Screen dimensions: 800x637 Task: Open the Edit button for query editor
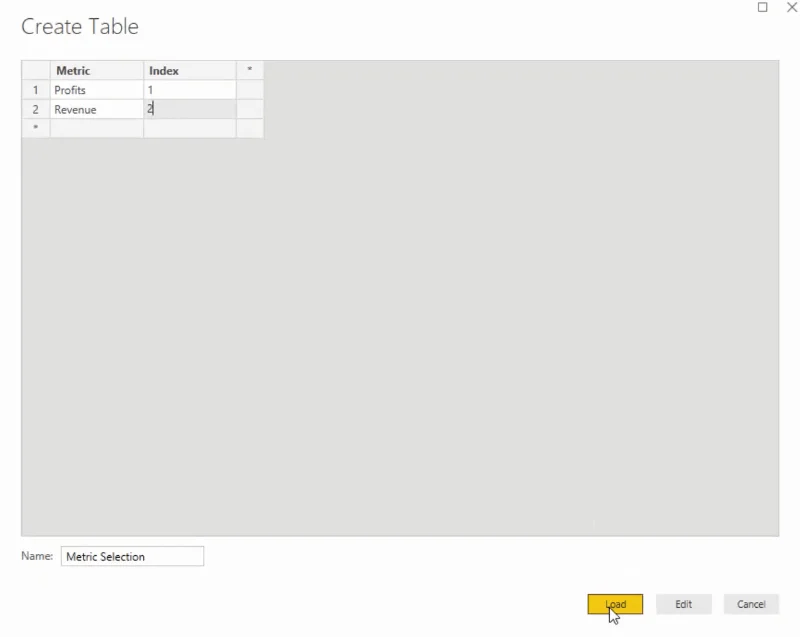(x=684, y=604)
